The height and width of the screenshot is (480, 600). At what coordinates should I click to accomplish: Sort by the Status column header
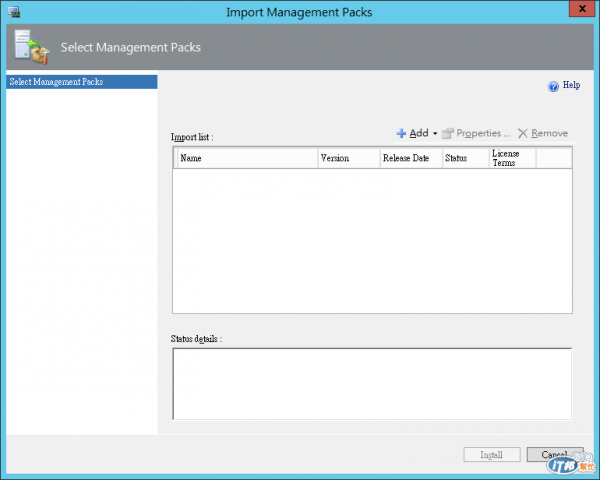pyautogui.click(x=466, y=158)
